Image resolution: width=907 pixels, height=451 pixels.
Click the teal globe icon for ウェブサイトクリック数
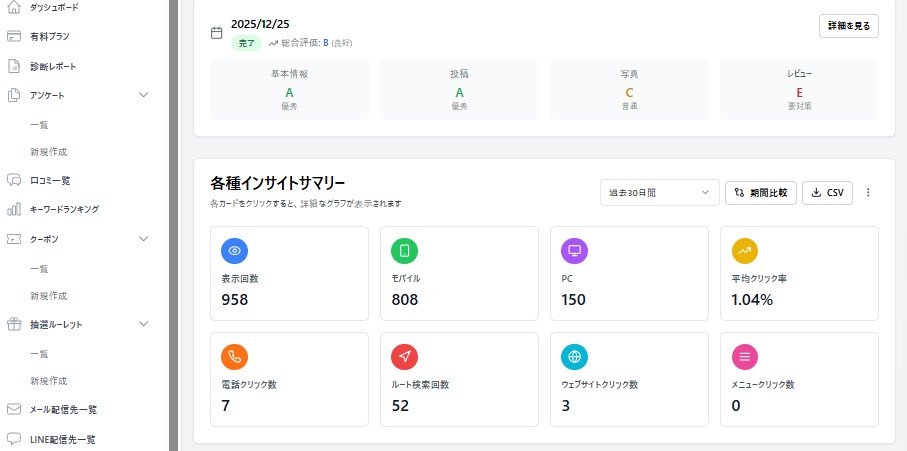click(574, 357)
